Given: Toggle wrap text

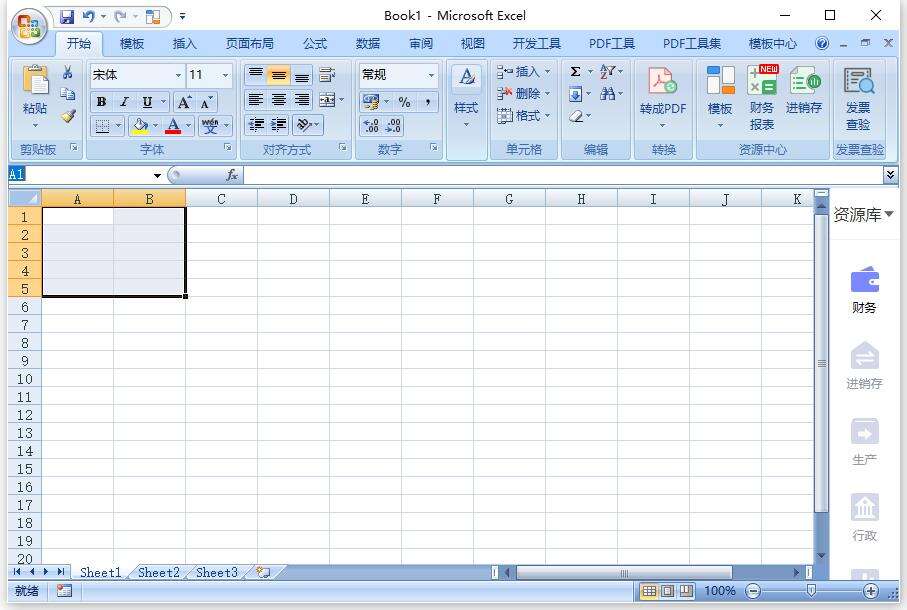Looking at the screenshot, I should click(x=327, y=75).
